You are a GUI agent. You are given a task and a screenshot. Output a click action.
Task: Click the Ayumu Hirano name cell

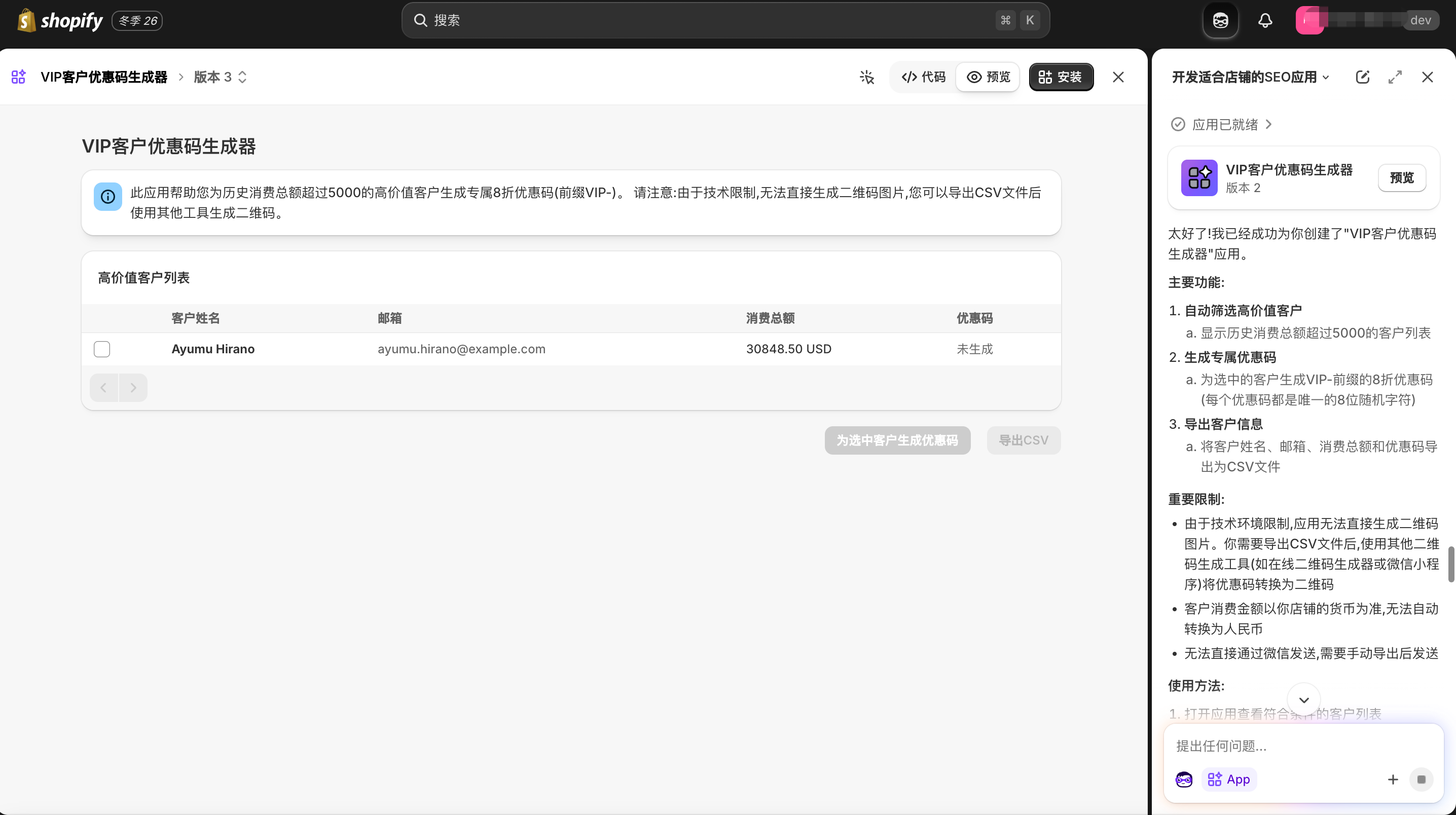pyautogui.click(x=213, y=349)
